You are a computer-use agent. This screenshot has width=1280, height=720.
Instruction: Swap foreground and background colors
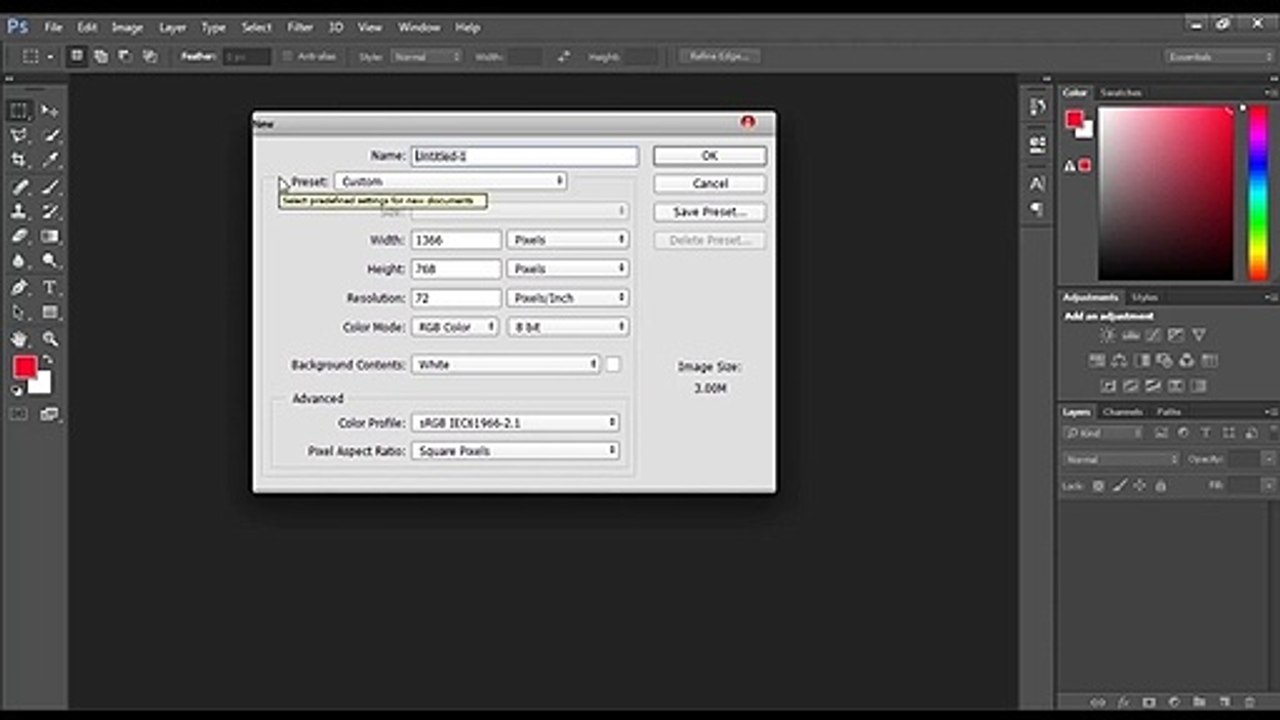47,360
